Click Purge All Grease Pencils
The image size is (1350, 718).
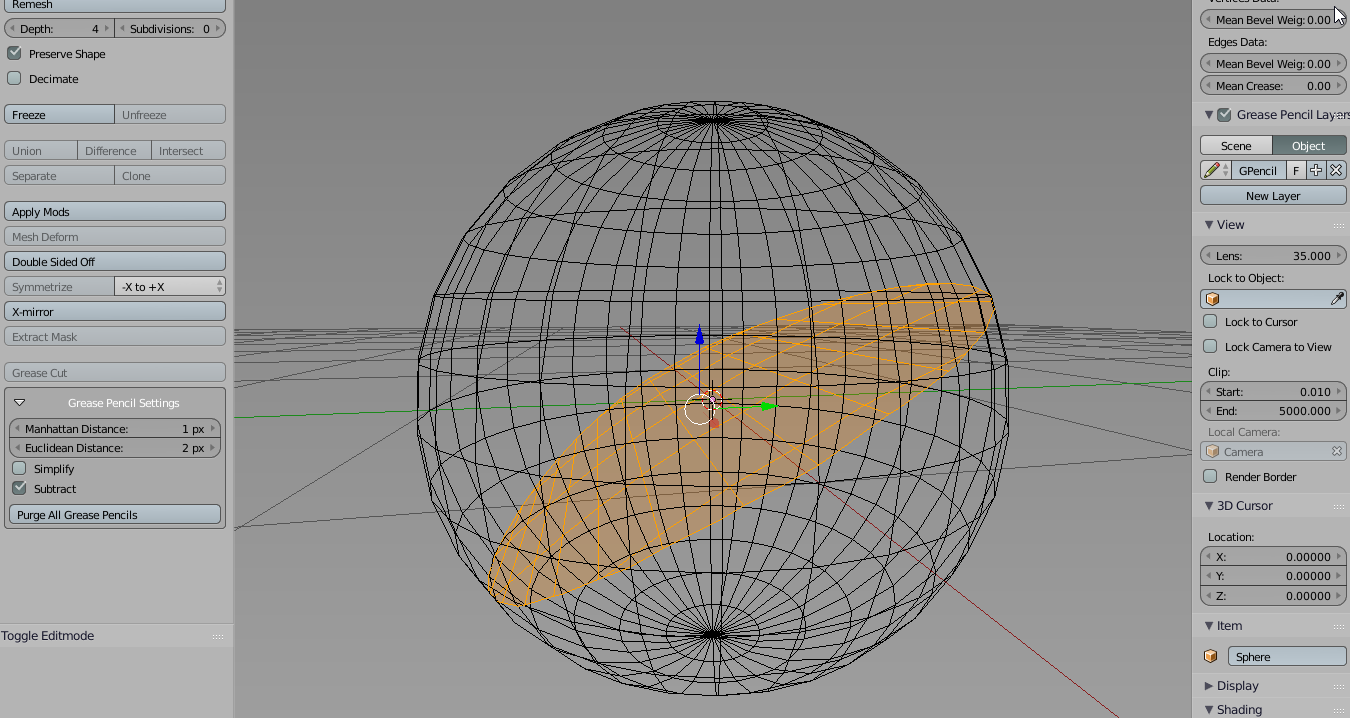tap(115, 515)
